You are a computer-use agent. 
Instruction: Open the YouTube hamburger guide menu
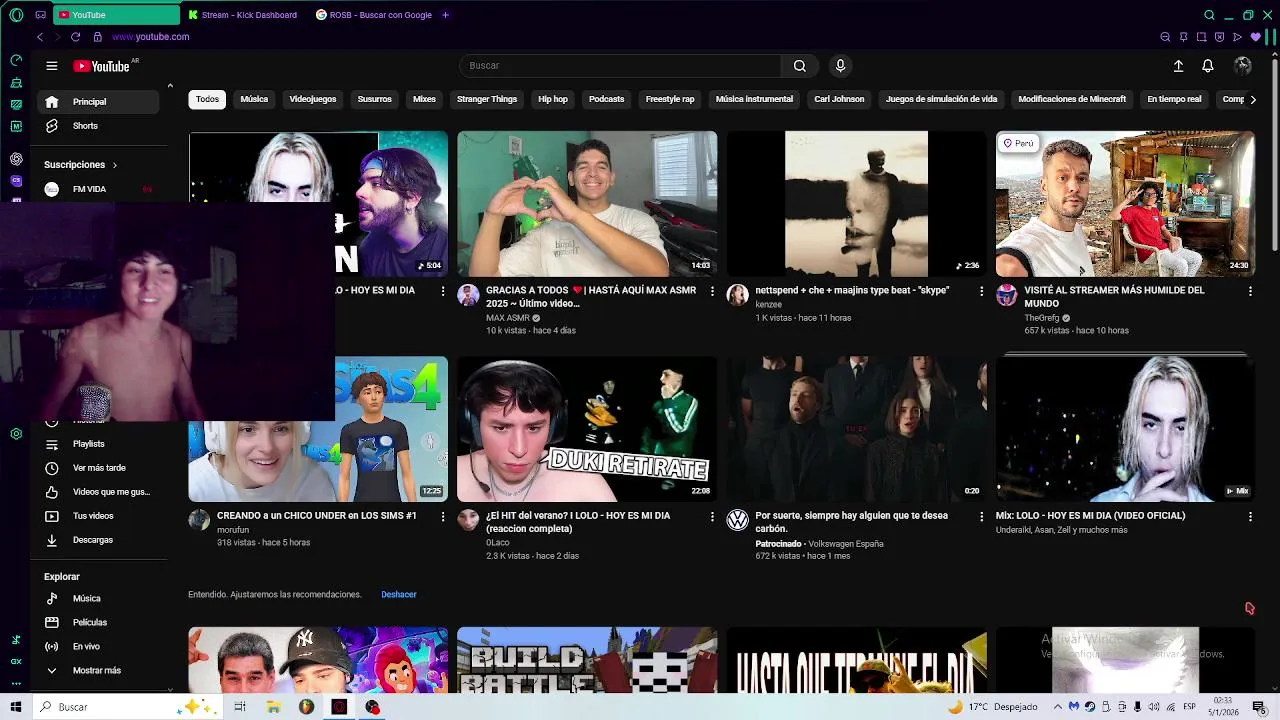[51, 66]
